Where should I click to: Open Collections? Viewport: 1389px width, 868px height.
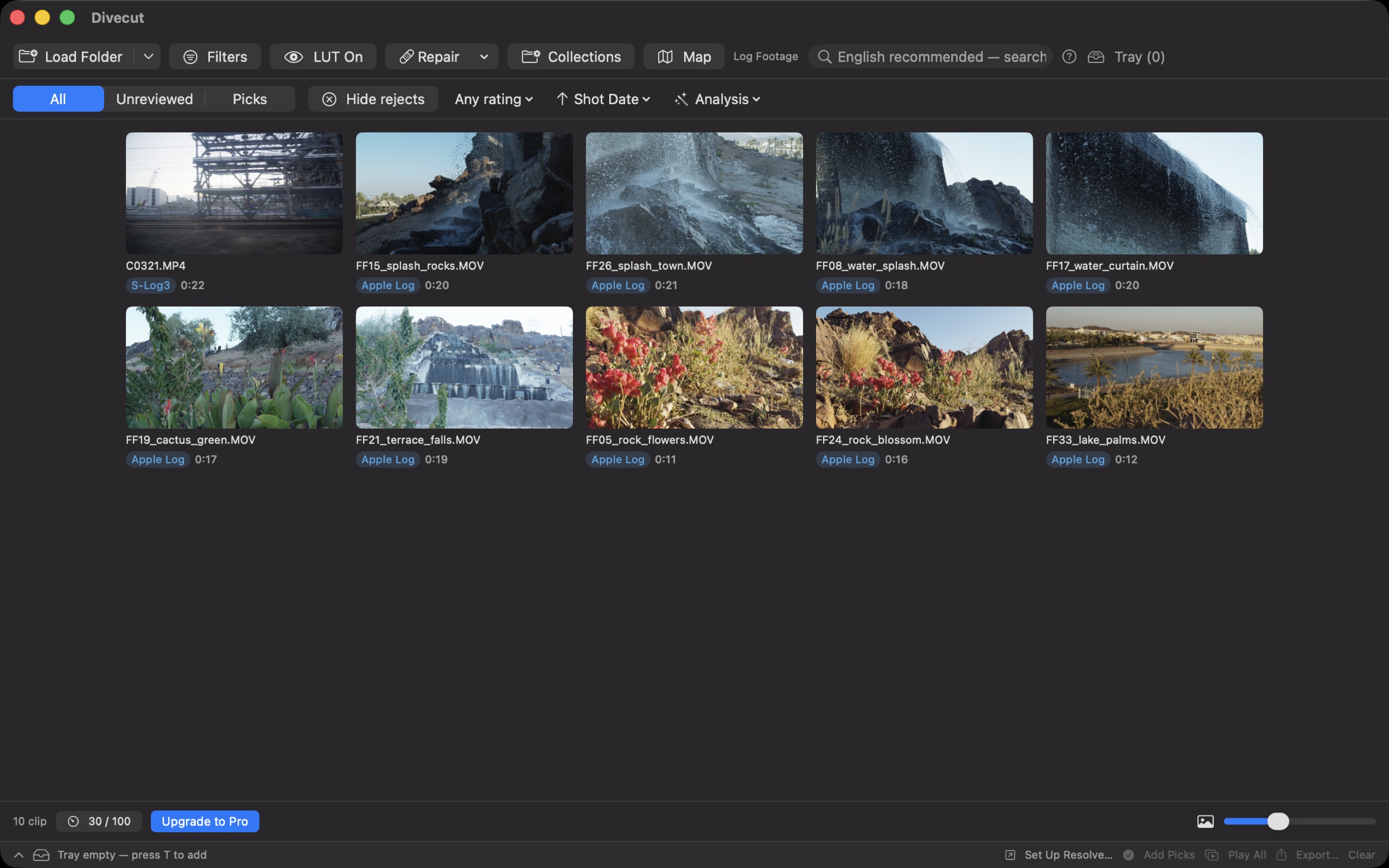(571, 56)
